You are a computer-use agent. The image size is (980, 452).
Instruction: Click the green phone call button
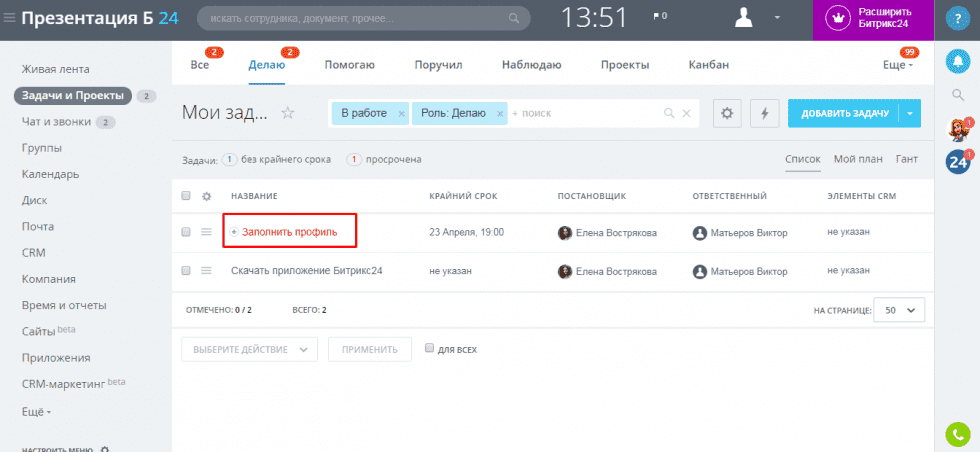[x=957, y=434]
